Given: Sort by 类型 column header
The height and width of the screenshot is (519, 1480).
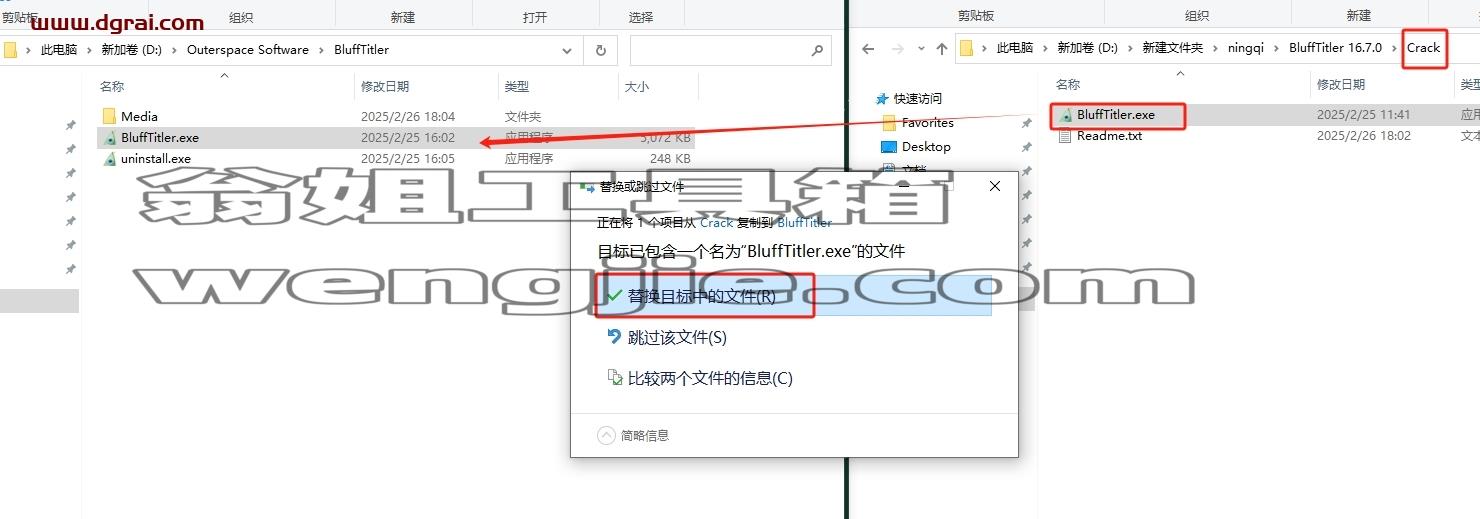Looking at the screenshot, I should (x=517, y=87).
